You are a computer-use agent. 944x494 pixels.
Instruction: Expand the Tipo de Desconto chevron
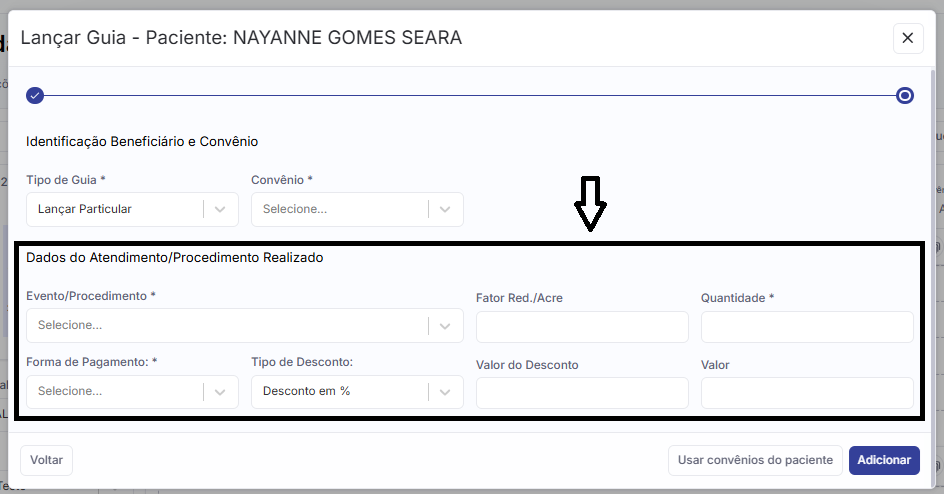click(x=446, y=392)
